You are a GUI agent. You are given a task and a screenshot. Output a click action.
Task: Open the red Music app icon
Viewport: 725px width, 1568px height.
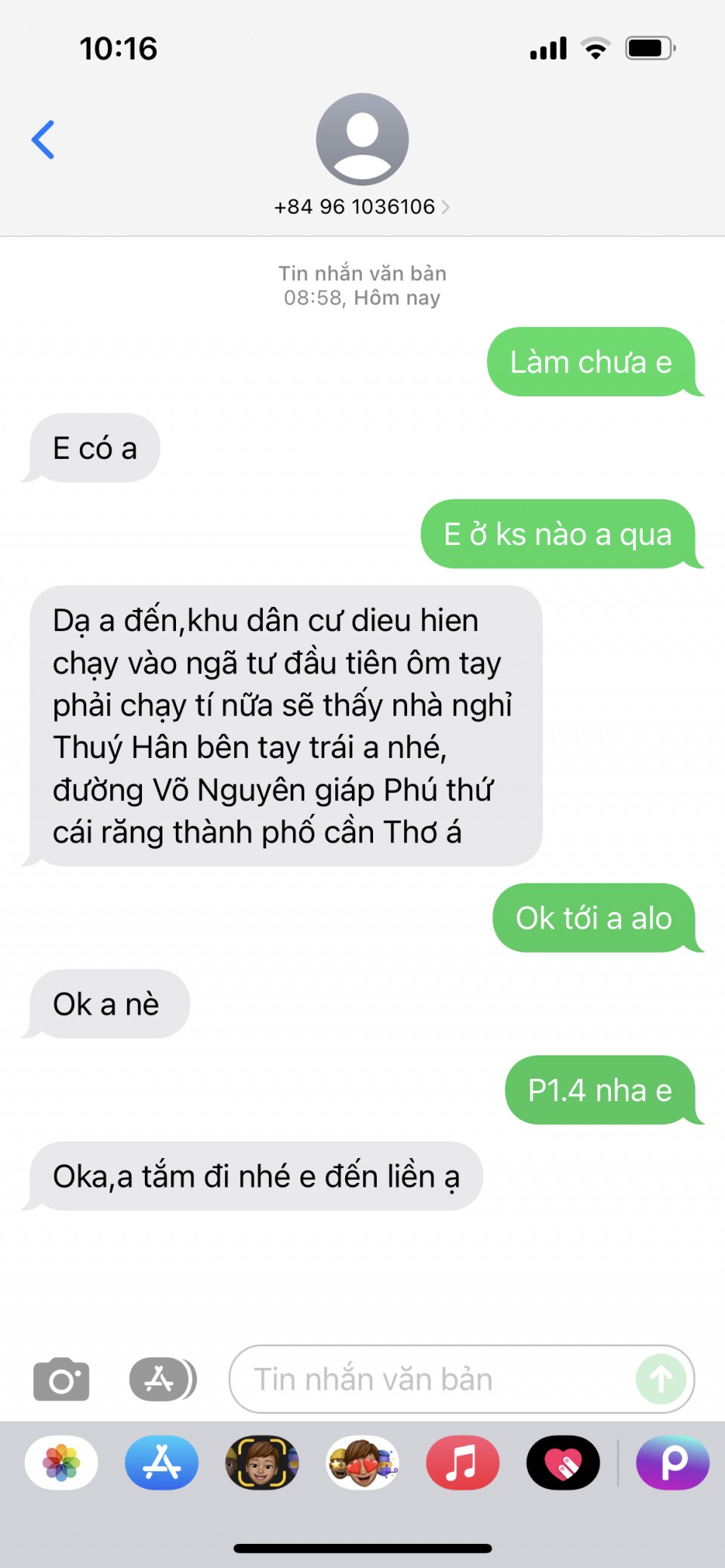[463, 1462]
